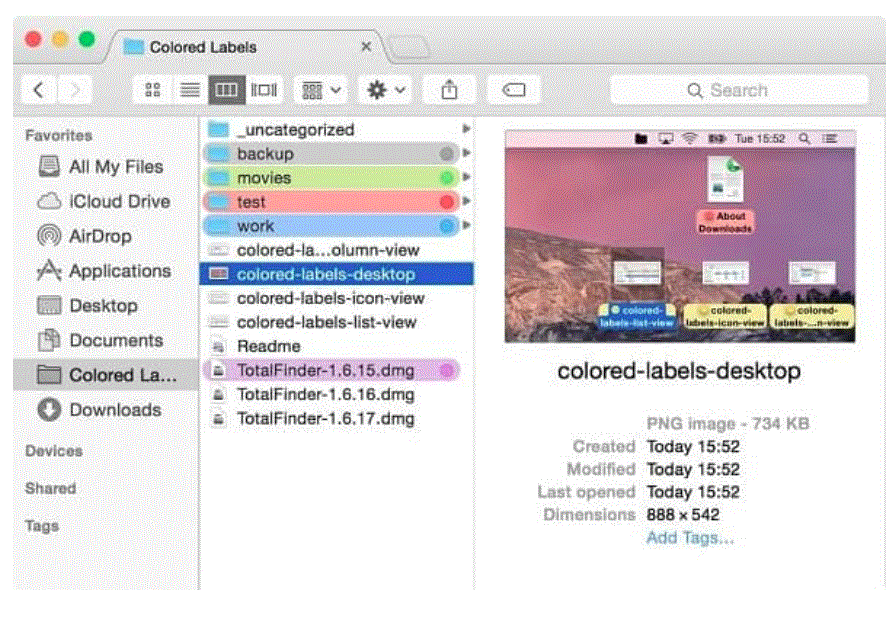Image resolution: width=892 pixels, height=621 pixels.
Task: Open the Action gear menu
Action: click(x=386, y=90)
